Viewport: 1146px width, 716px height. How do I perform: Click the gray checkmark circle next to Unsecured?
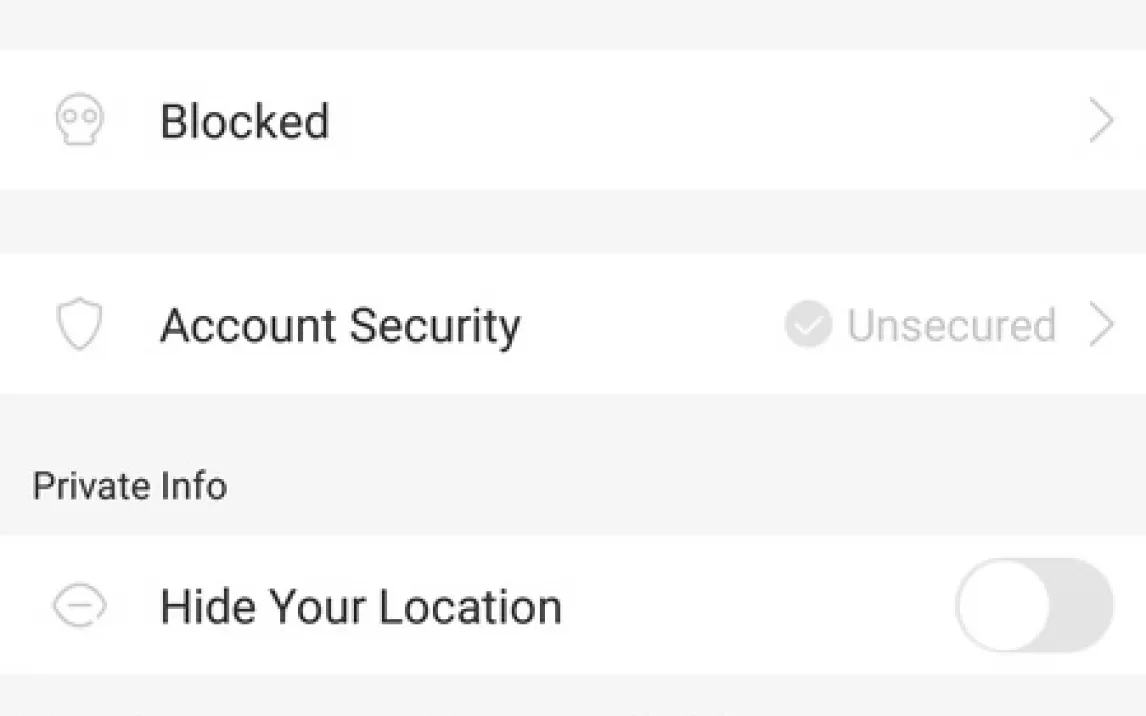tap(808, 325)
